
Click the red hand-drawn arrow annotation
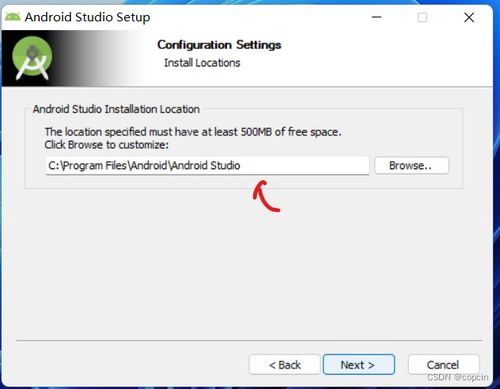pyautogui.click(x=266, y=196)
